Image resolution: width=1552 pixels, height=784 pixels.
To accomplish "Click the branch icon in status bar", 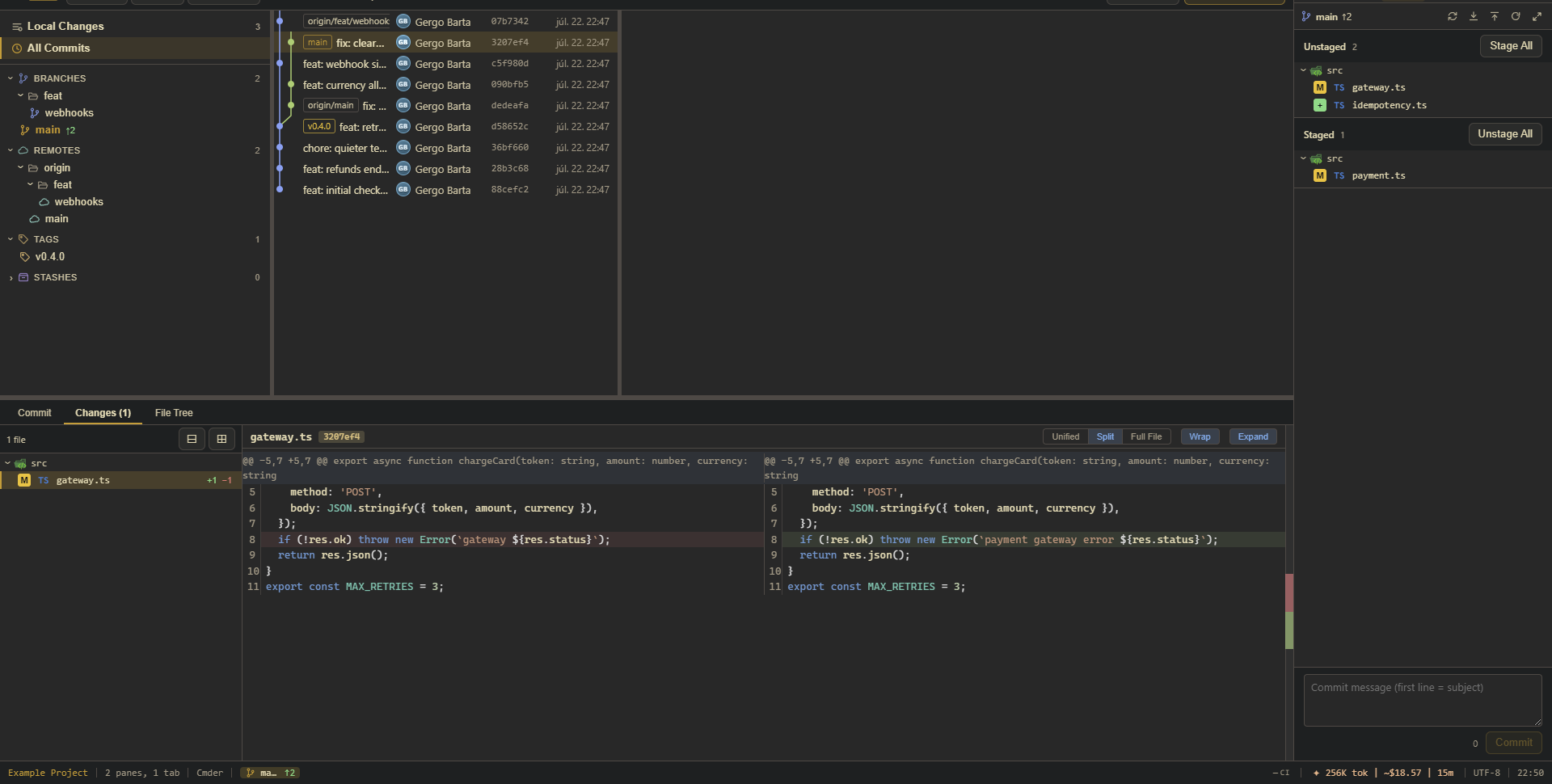I will click(251, 773).
